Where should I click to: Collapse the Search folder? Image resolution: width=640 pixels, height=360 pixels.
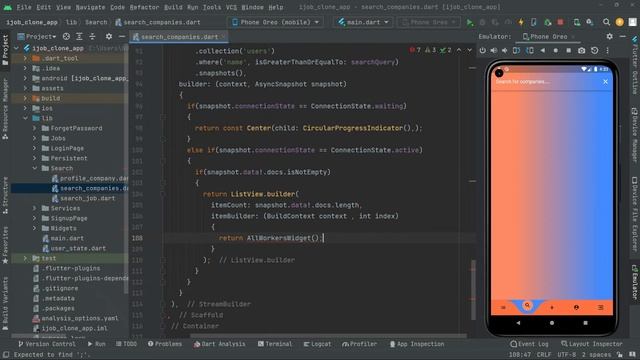tap(35, 168)
